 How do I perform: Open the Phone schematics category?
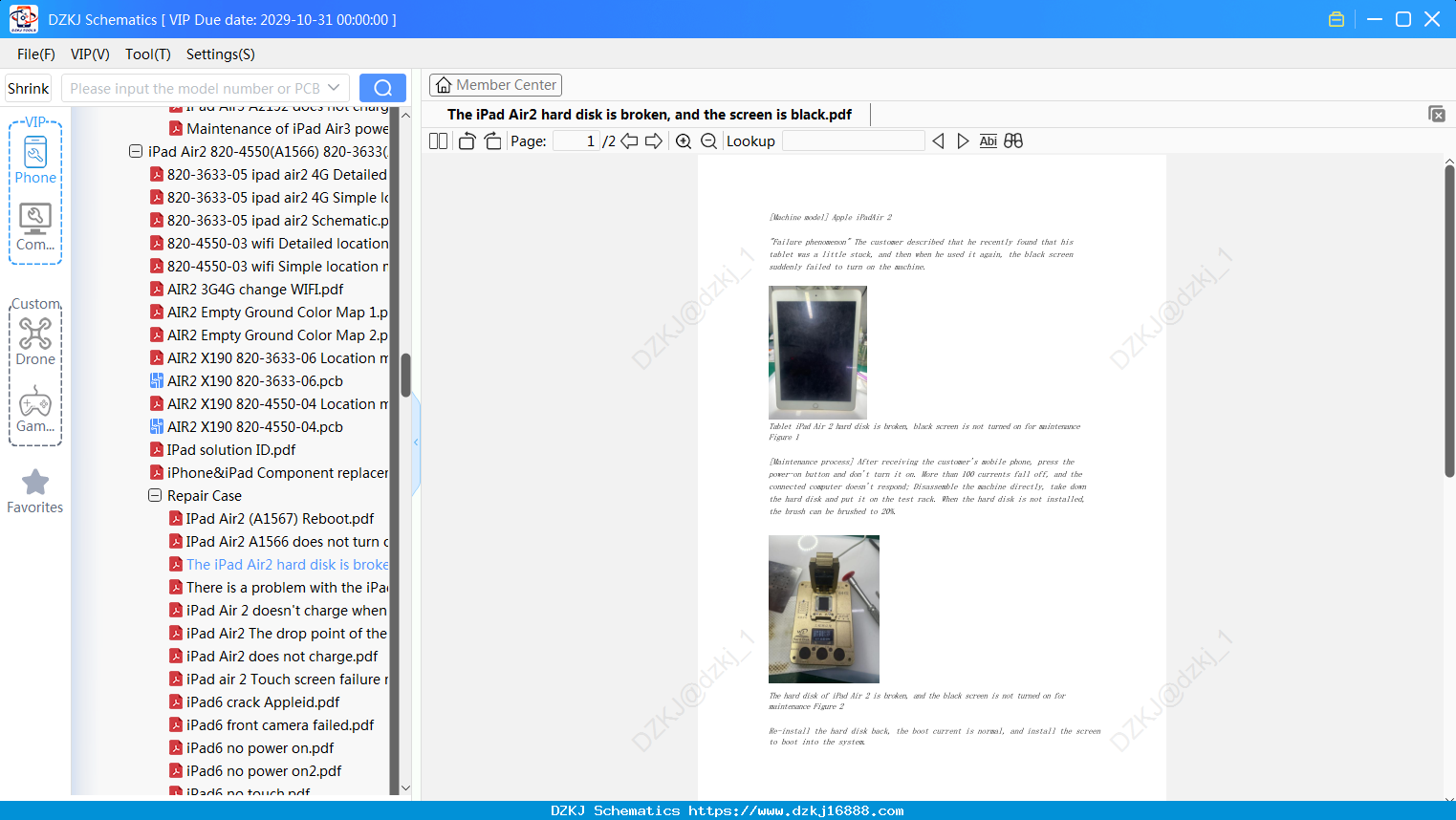[x=35, y=160]
